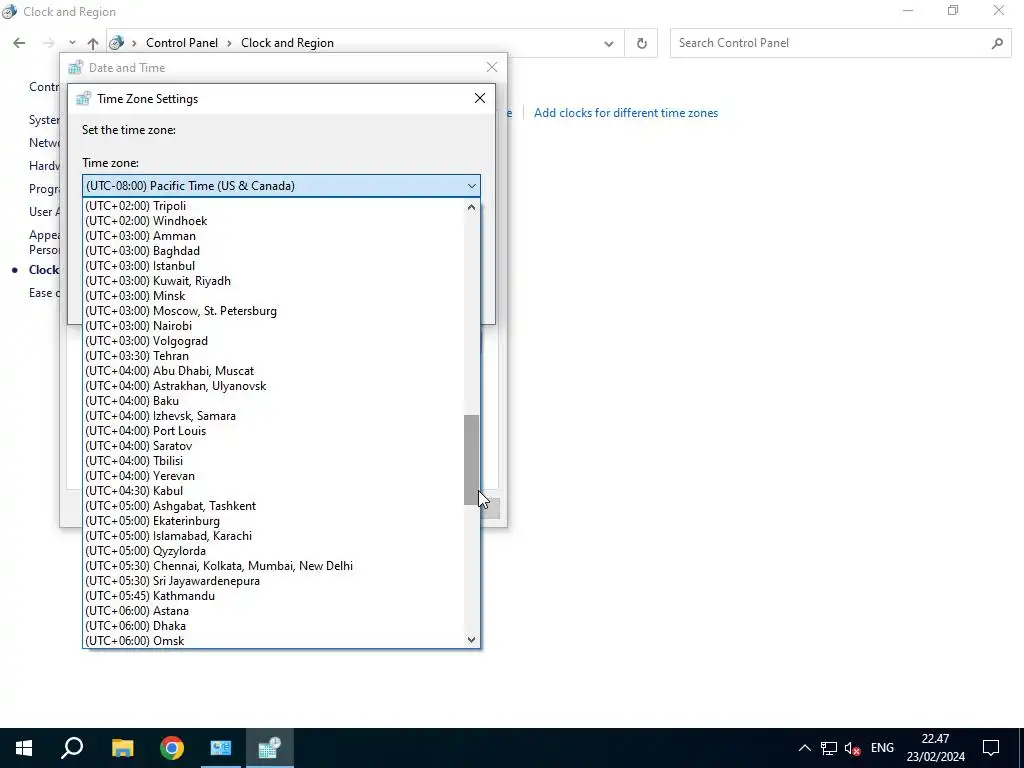This screenshot has width=1024, height=768.
Task: Open the Recent locations chevron
Action: coord(72,43)
